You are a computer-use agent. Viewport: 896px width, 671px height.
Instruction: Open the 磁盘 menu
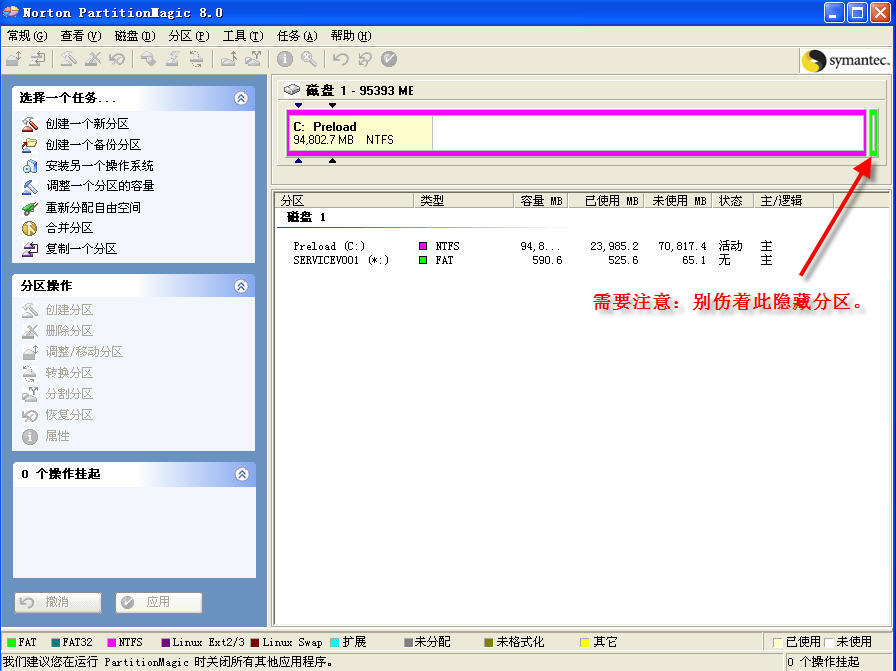coord(135,36)
